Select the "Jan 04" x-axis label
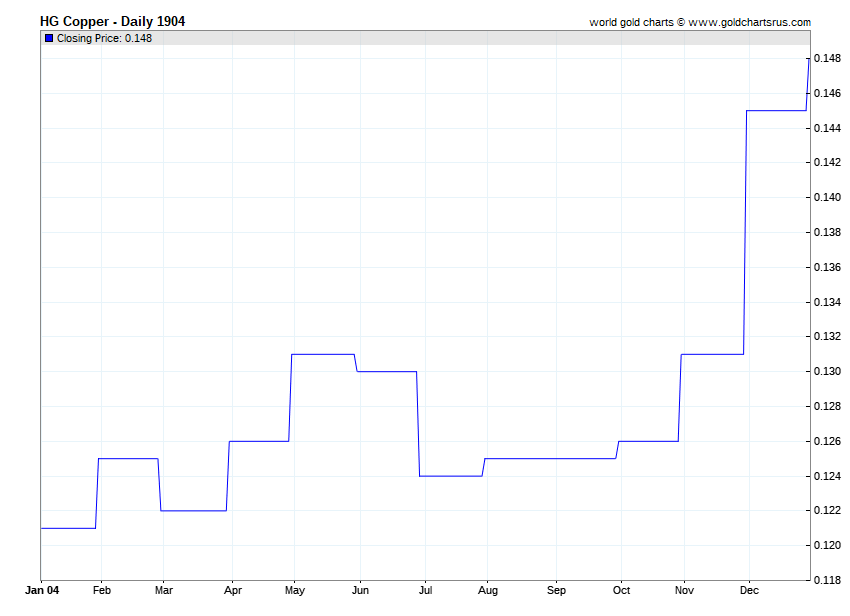The height and width of the screenshot is (616, 850). [x=41, y=591]
